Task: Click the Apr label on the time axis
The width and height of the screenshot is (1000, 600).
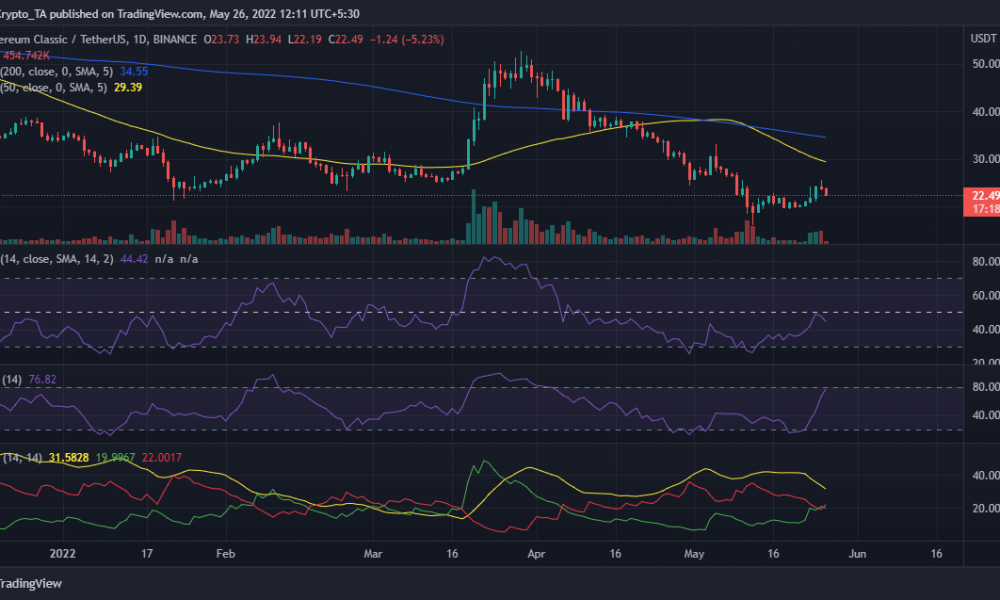Action: [x=536, y=553]
